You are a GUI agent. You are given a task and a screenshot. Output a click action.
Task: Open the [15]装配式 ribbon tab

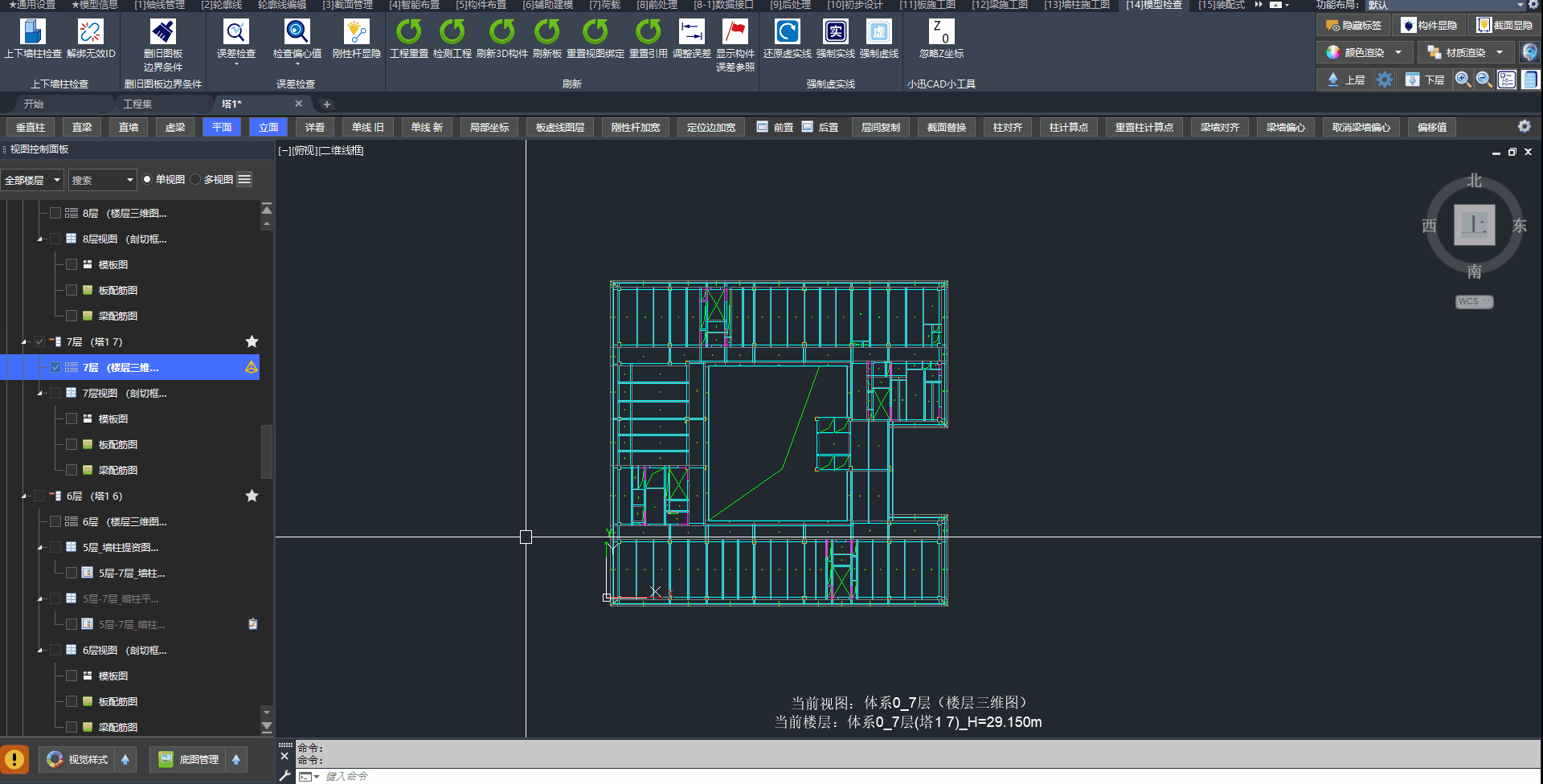(1221, 5)
